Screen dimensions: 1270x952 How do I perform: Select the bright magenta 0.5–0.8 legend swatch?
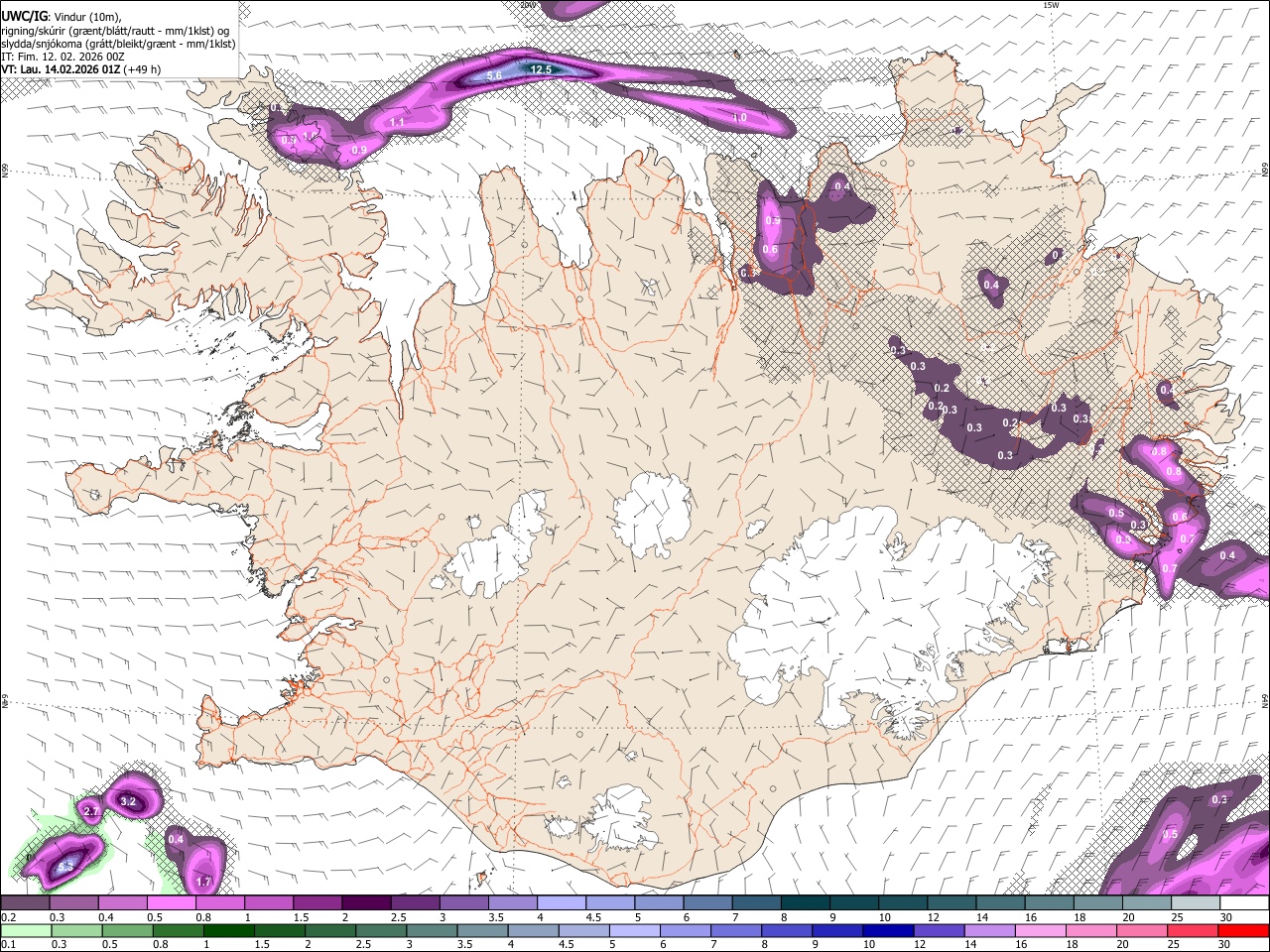coord(171,903)
